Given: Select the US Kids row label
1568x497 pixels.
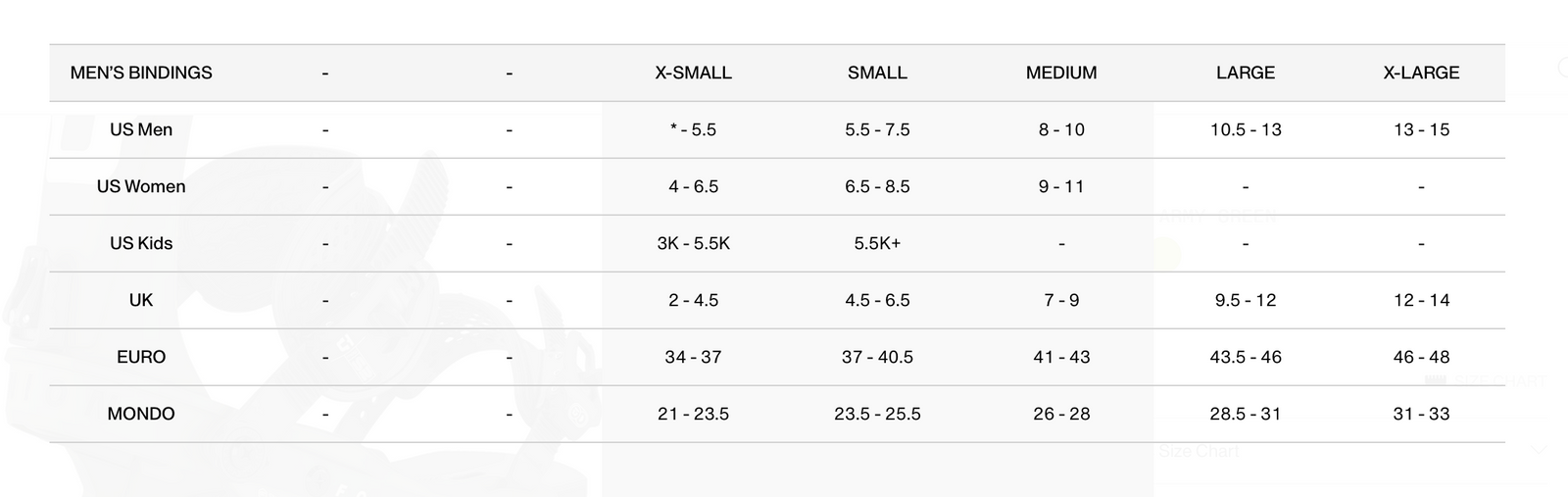Looking at the screenshot, I should point(141,243).
